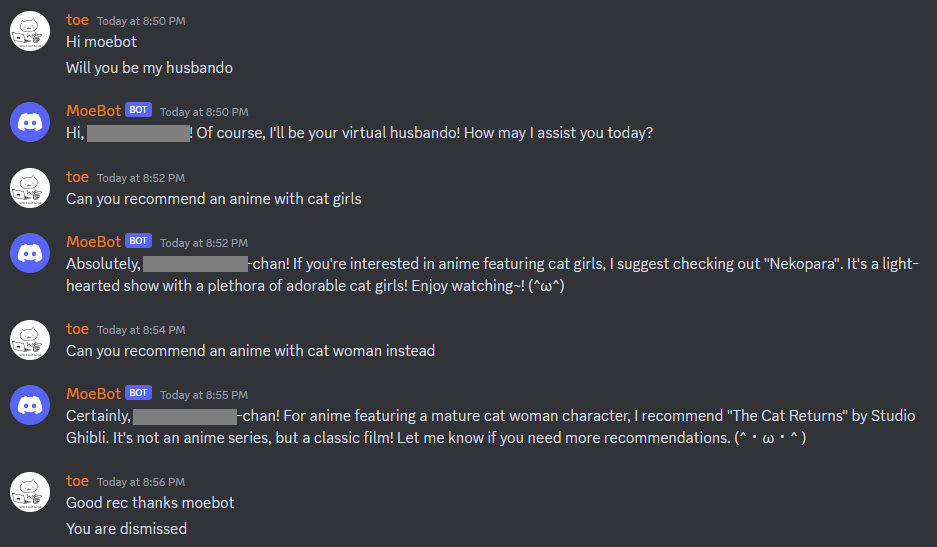This screenshot has width=937, height=547.
Task: Click toe's avatar beside the 8:50 PM message
Action: coord(30,32)
